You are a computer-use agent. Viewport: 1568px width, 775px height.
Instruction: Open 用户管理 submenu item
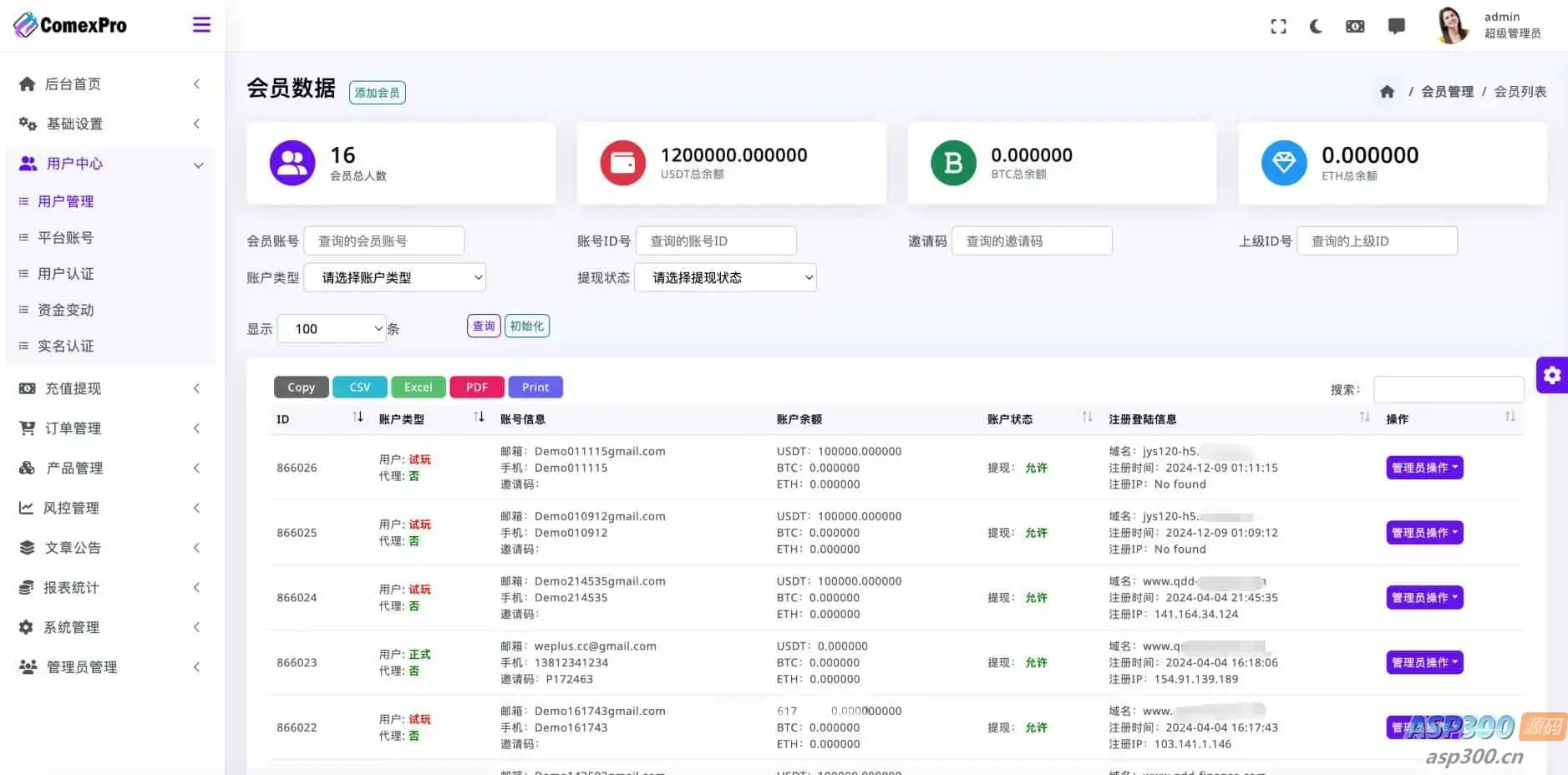[x=66, y=201]
